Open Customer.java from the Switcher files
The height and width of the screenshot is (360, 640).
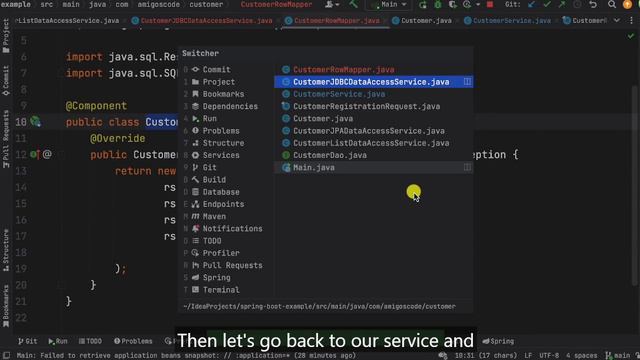373,118
